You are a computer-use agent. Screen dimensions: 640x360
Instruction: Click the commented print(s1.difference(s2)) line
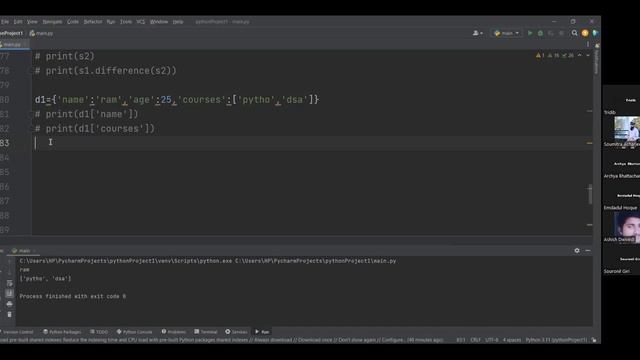[106, 71]
